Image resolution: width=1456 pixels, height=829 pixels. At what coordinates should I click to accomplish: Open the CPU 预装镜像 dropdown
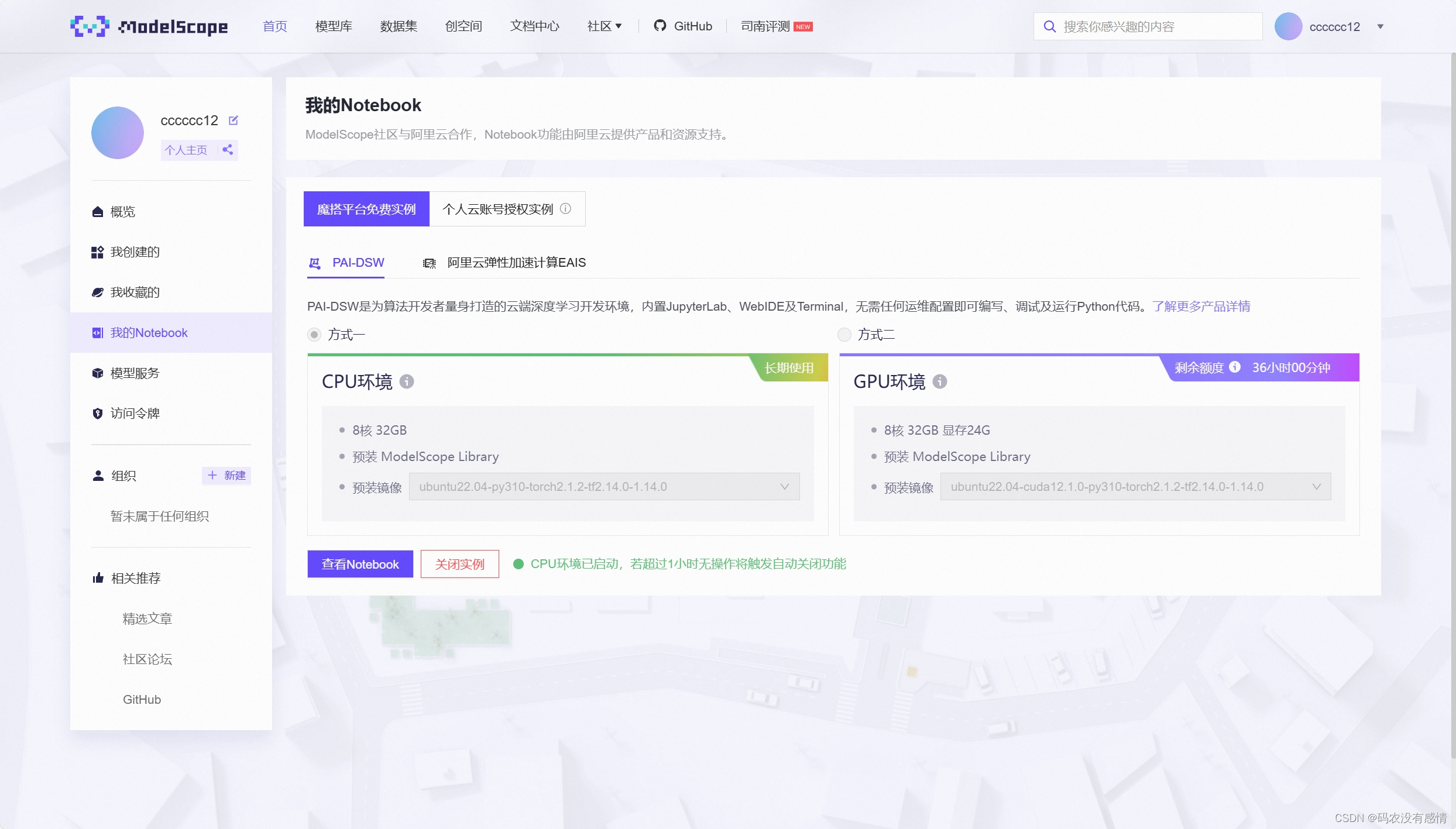(604, 487)
